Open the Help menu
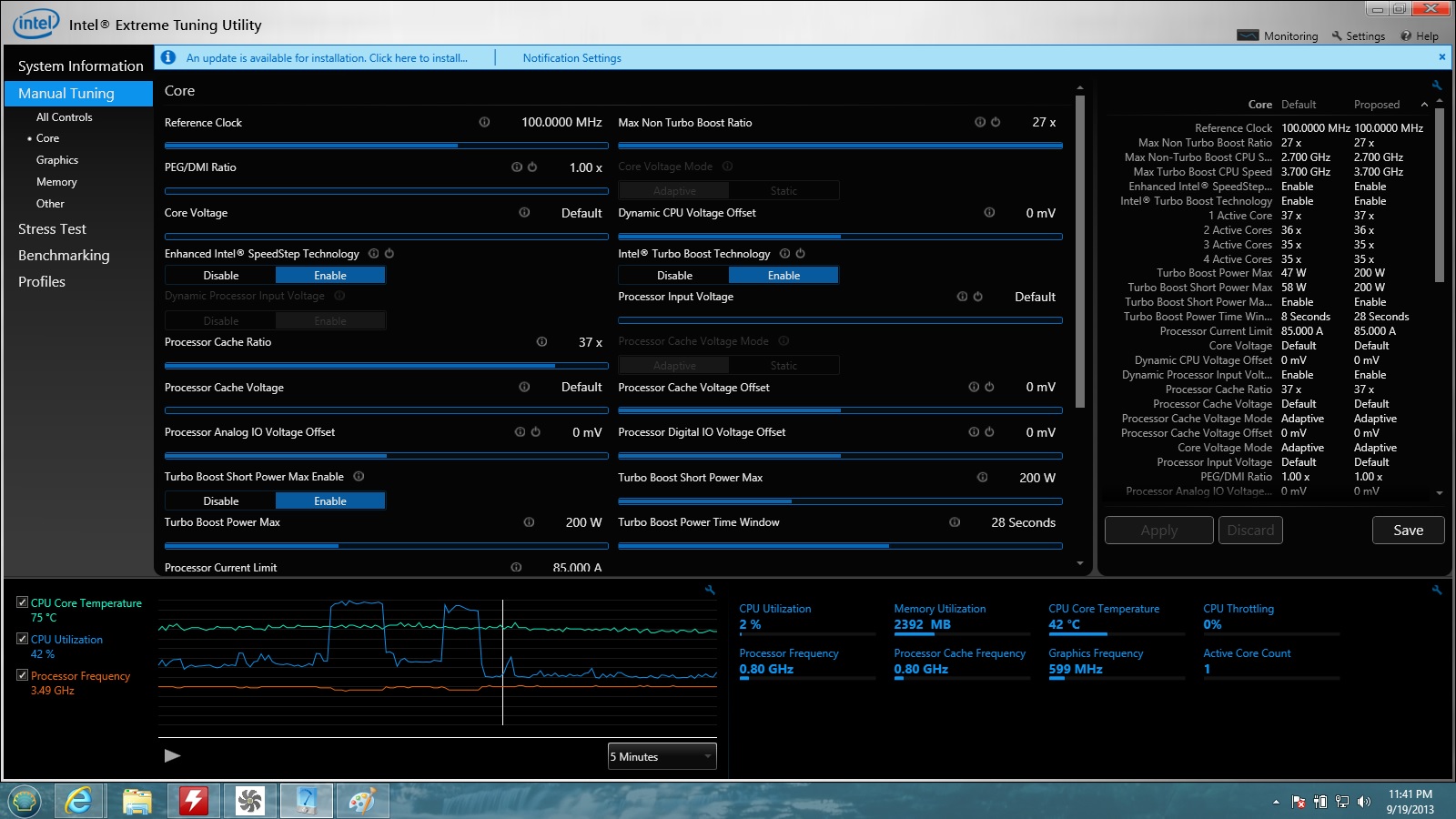Image resolution: width=1456 pixels, height=819 pixels. coord(1420,36)
